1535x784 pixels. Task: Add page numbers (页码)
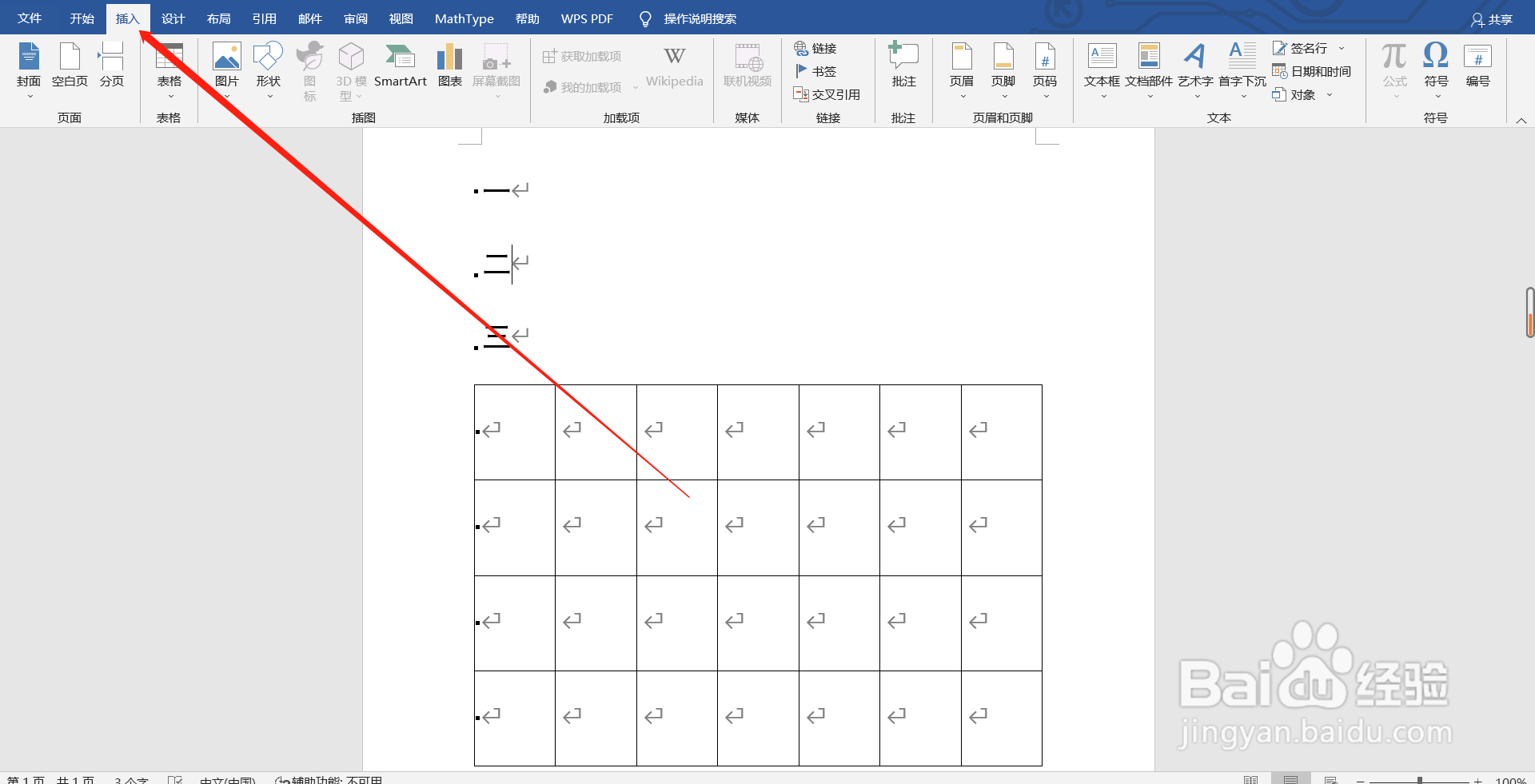[x=1045, y=70]
